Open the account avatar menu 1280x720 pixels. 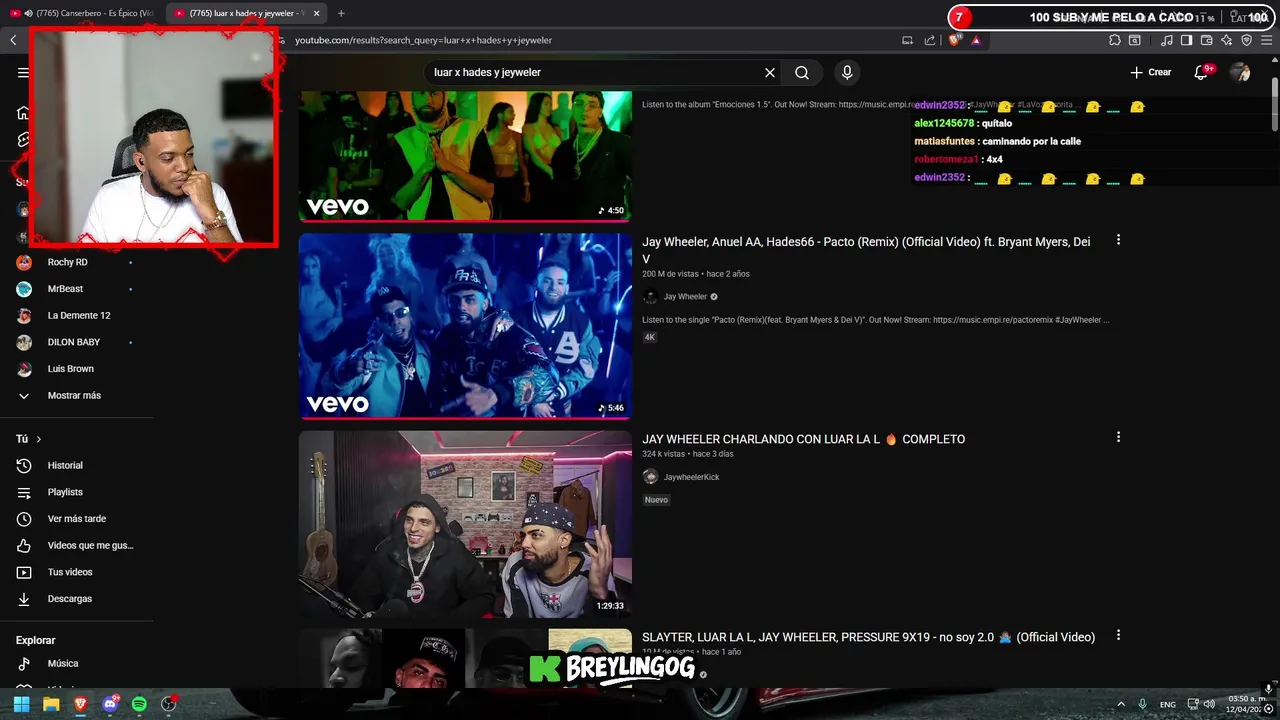point(1240,72)
